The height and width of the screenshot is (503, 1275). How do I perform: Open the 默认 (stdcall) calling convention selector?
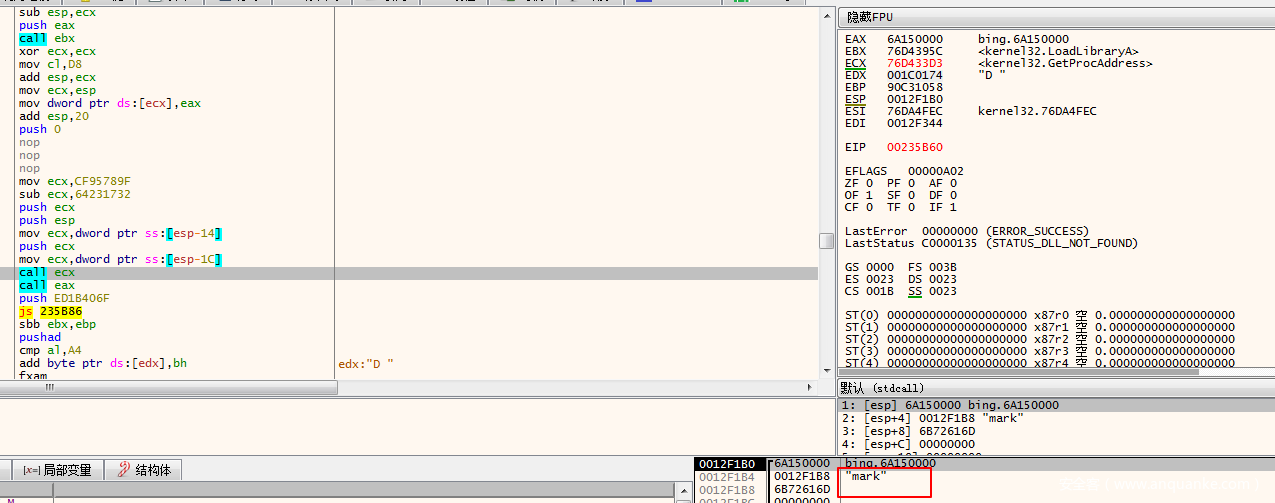tap(882, 387)
